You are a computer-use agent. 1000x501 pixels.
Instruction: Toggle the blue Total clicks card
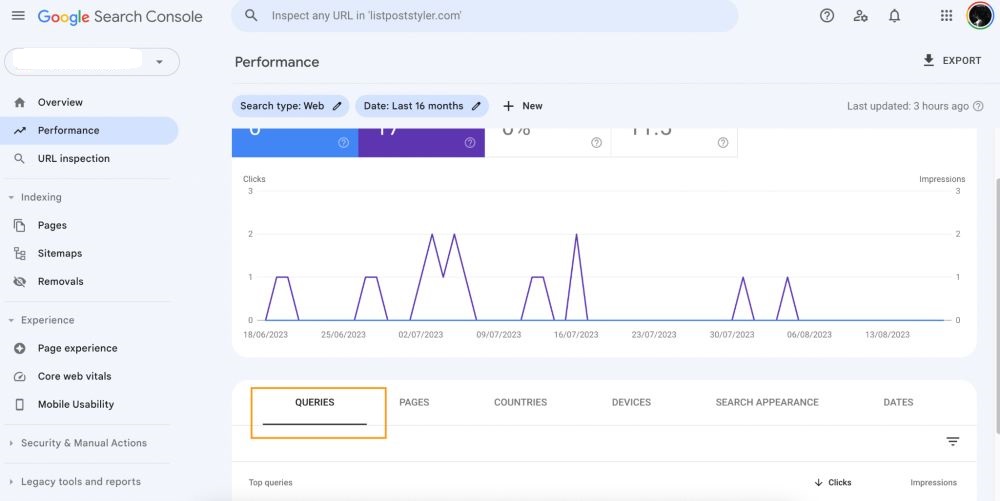pyautogui.click(x=295, y=142)
